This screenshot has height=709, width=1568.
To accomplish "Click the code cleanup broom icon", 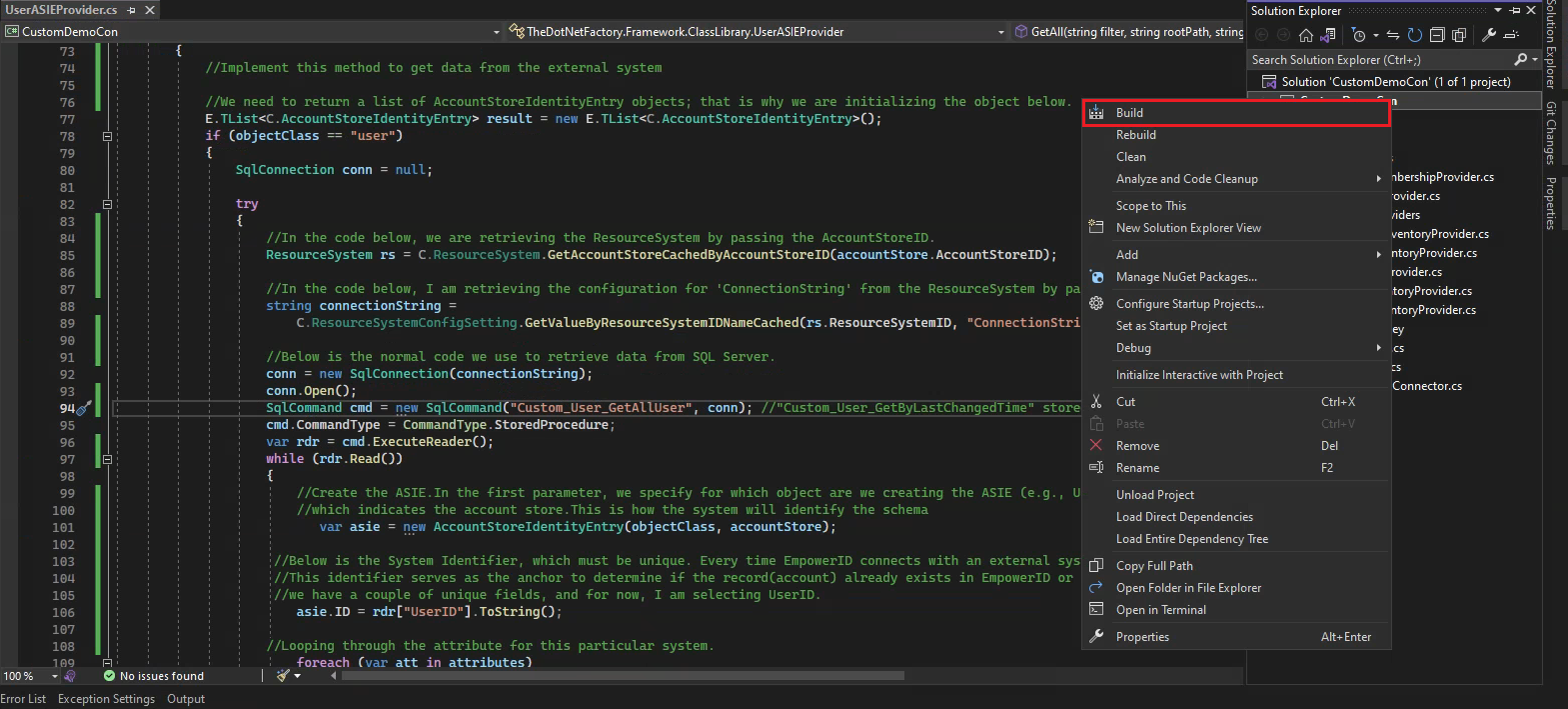I will coord(283,676).
